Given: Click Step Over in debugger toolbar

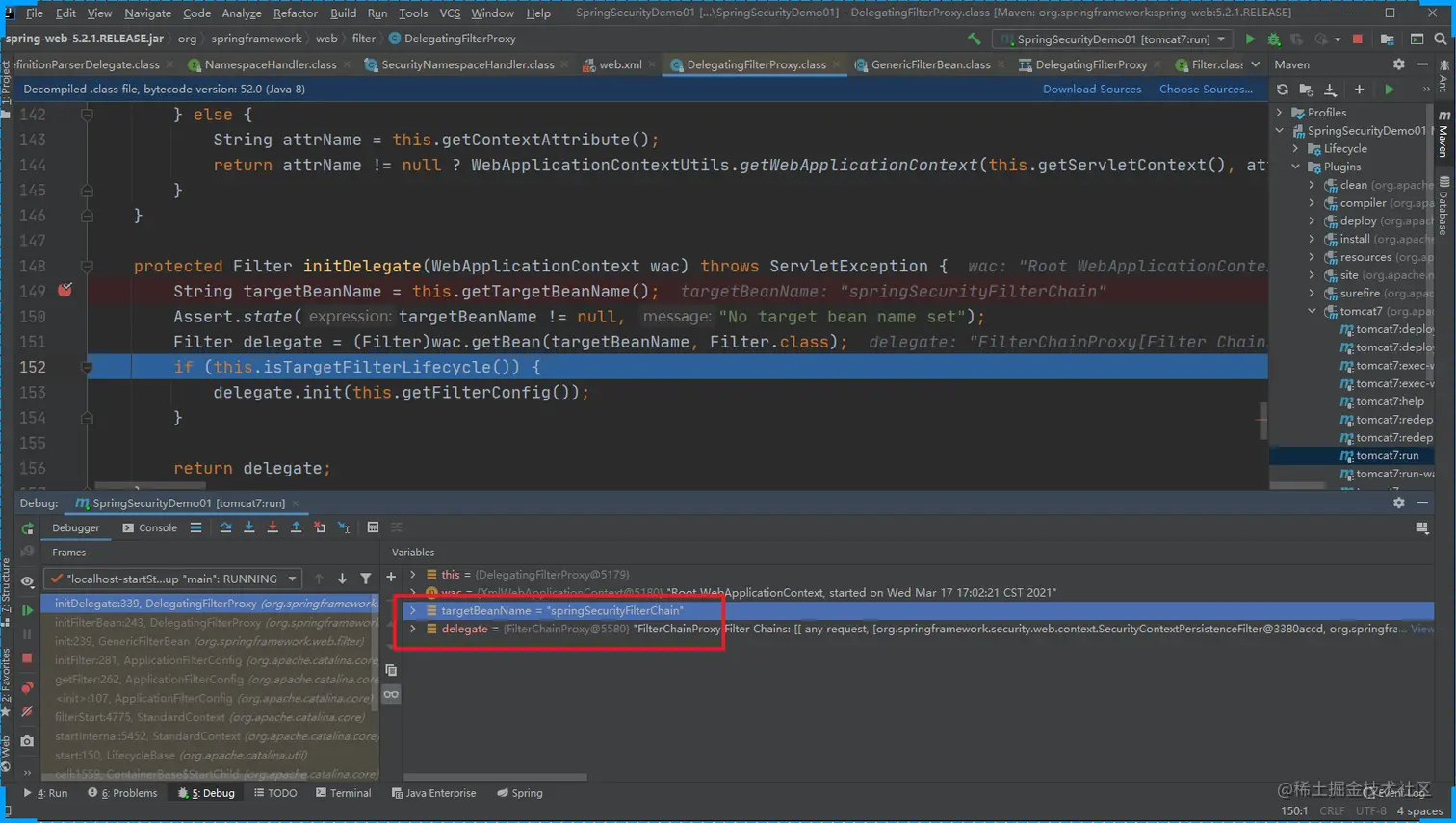Looking at the screenshot, I should [225, 527].
